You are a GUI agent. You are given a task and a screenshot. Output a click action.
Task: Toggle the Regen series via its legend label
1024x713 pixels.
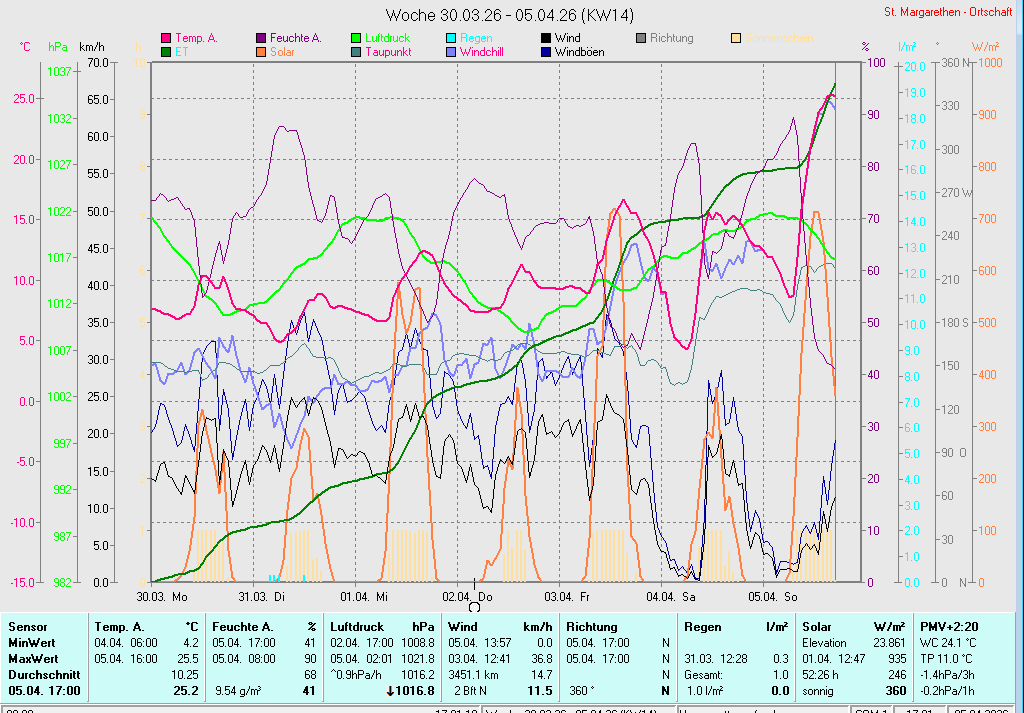tap(475, 38)
